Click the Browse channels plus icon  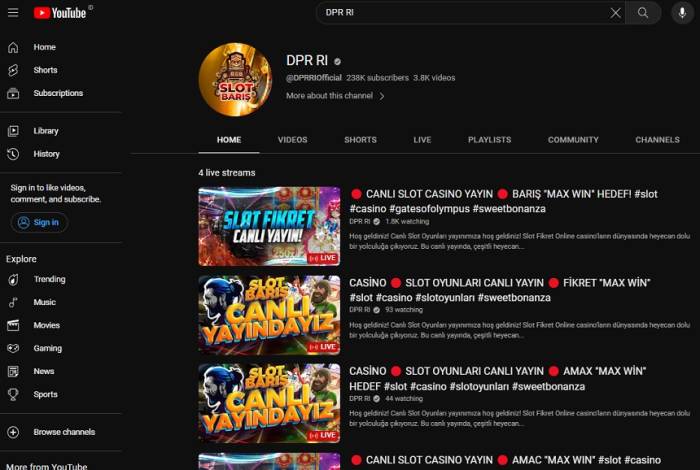[x=13, y=432]
